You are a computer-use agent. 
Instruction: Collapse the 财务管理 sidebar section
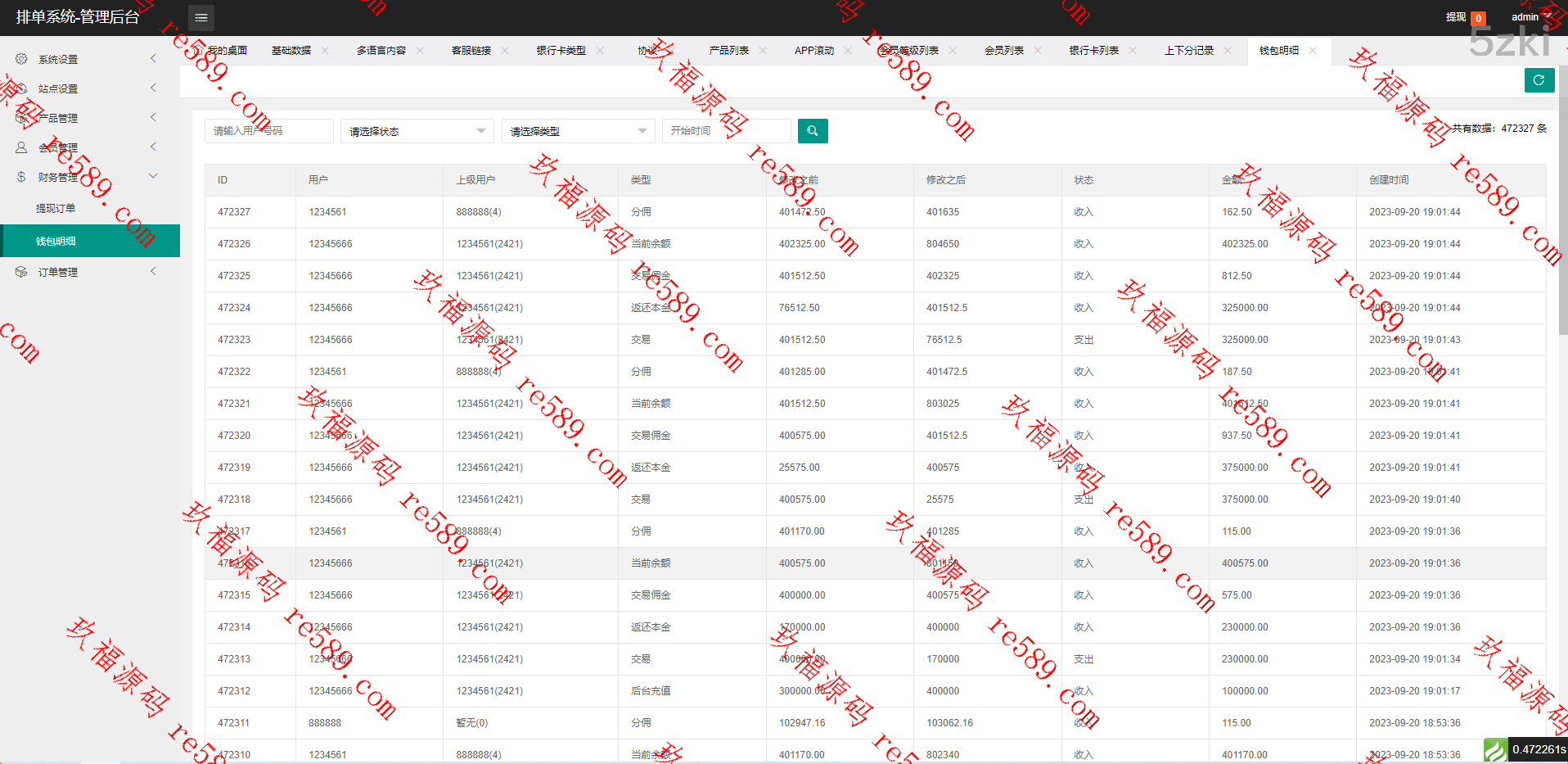[153, 176]
